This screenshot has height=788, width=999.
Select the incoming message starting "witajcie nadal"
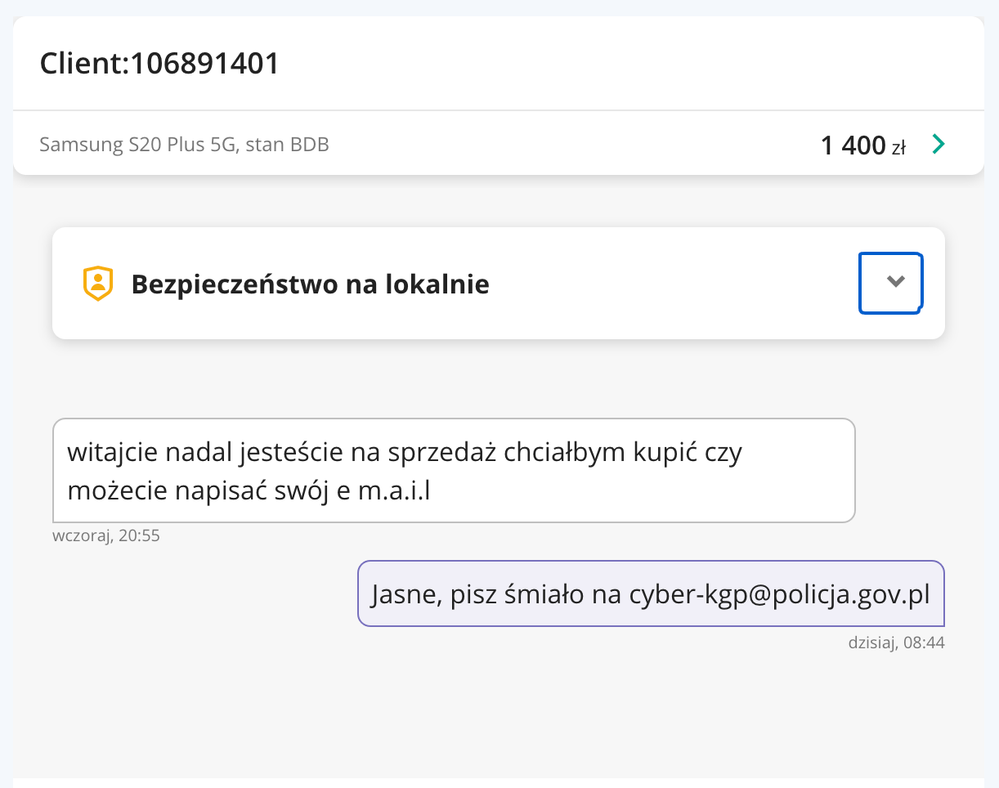click(x=453, y=470)
